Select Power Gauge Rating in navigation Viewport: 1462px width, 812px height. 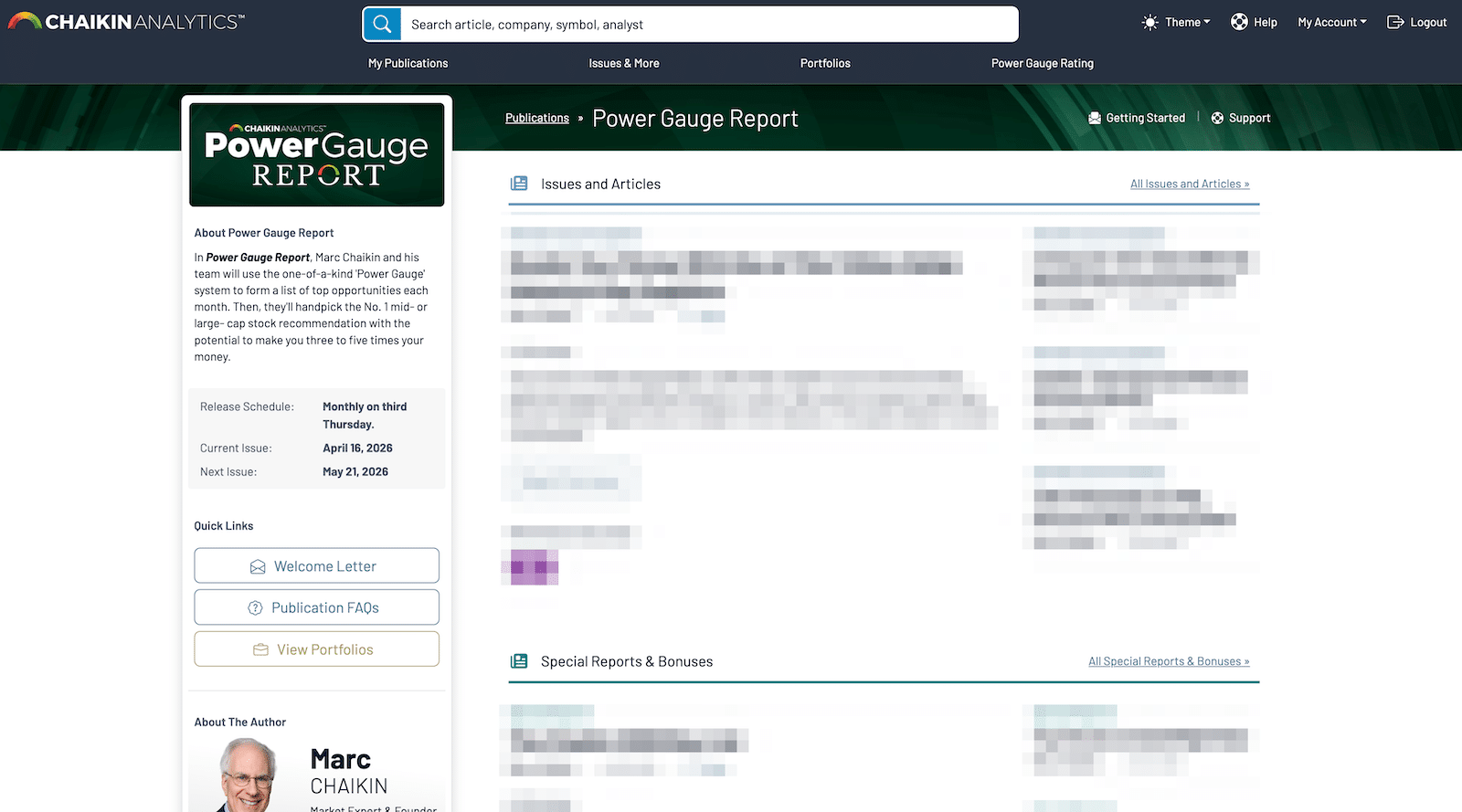click(x=1042, y=63)
